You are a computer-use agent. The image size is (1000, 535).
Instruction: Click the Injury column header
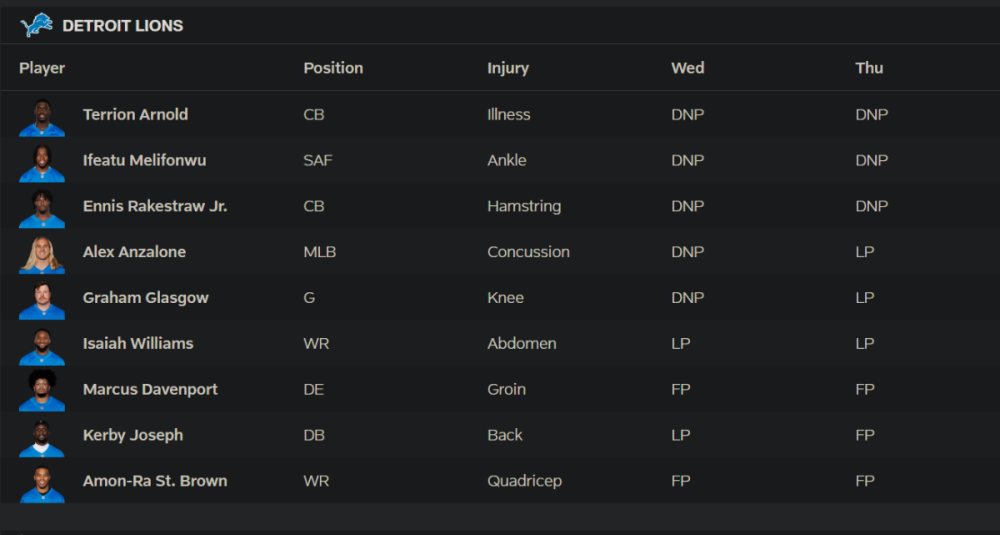pyautogui.click(x=508, y=68)
